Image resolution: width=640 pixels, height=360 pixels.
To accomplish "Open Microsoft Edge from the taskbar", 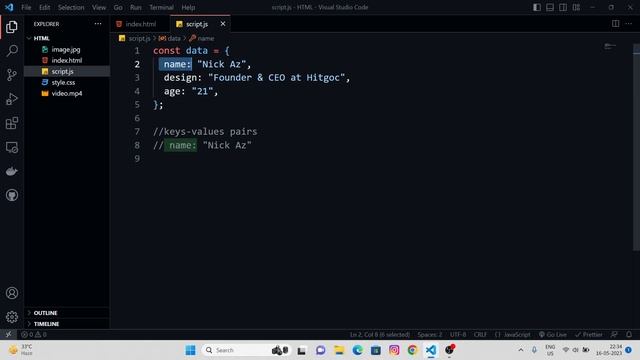I will (358, 350).
